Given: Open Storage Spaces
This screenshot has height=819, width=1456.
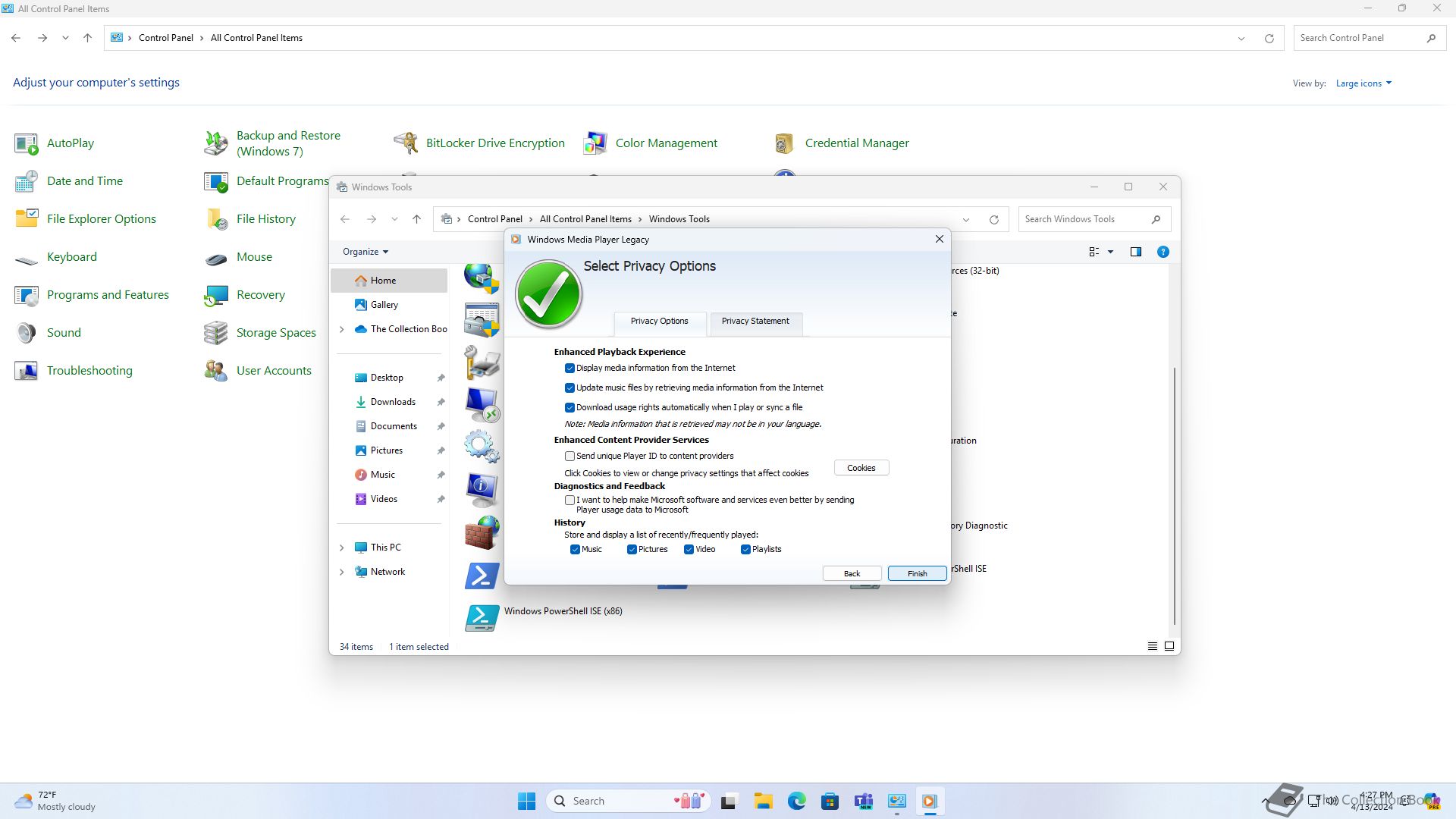Looking at the screenshot, I should 260,333.
